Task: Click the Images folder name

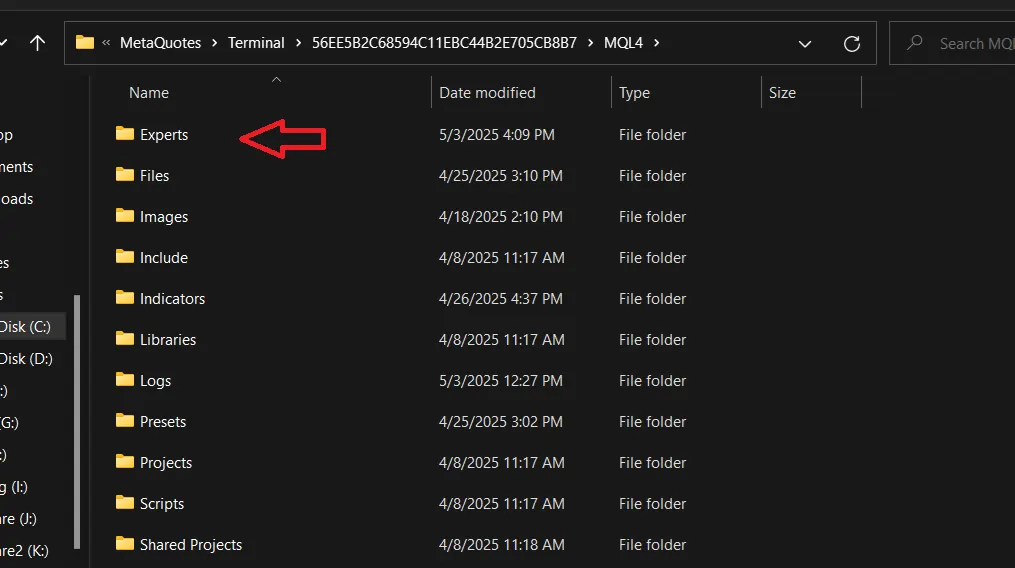Action: 164,217
